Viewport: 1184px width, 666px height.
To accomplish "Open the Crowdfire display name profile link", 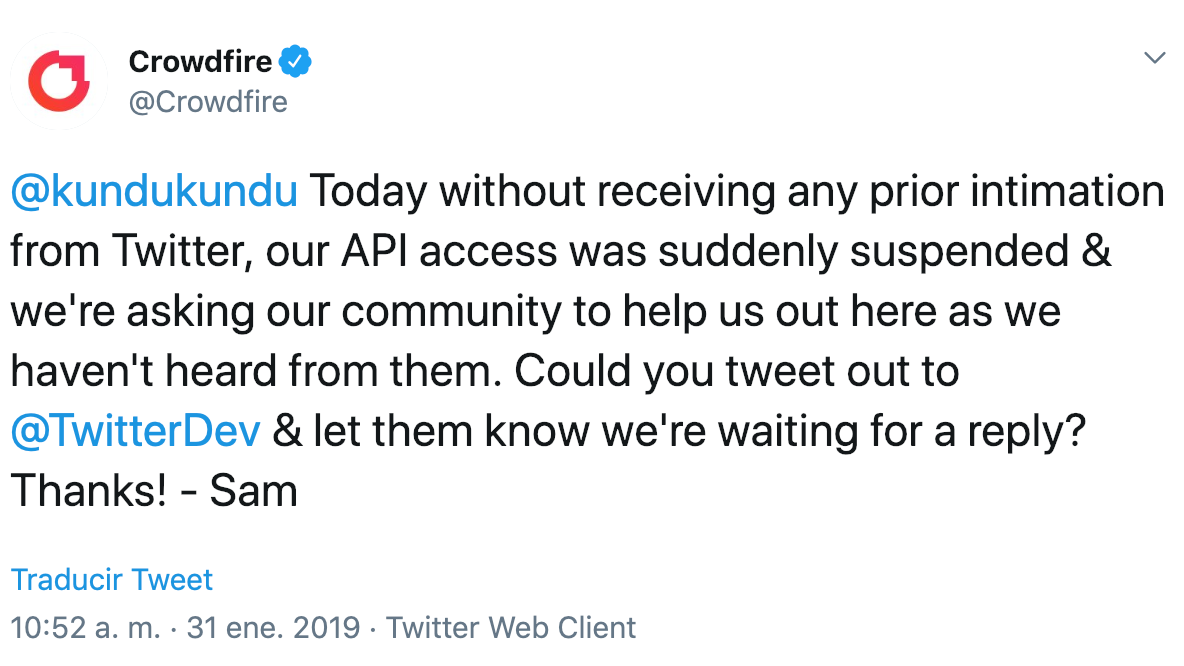I will pos(200,62).
